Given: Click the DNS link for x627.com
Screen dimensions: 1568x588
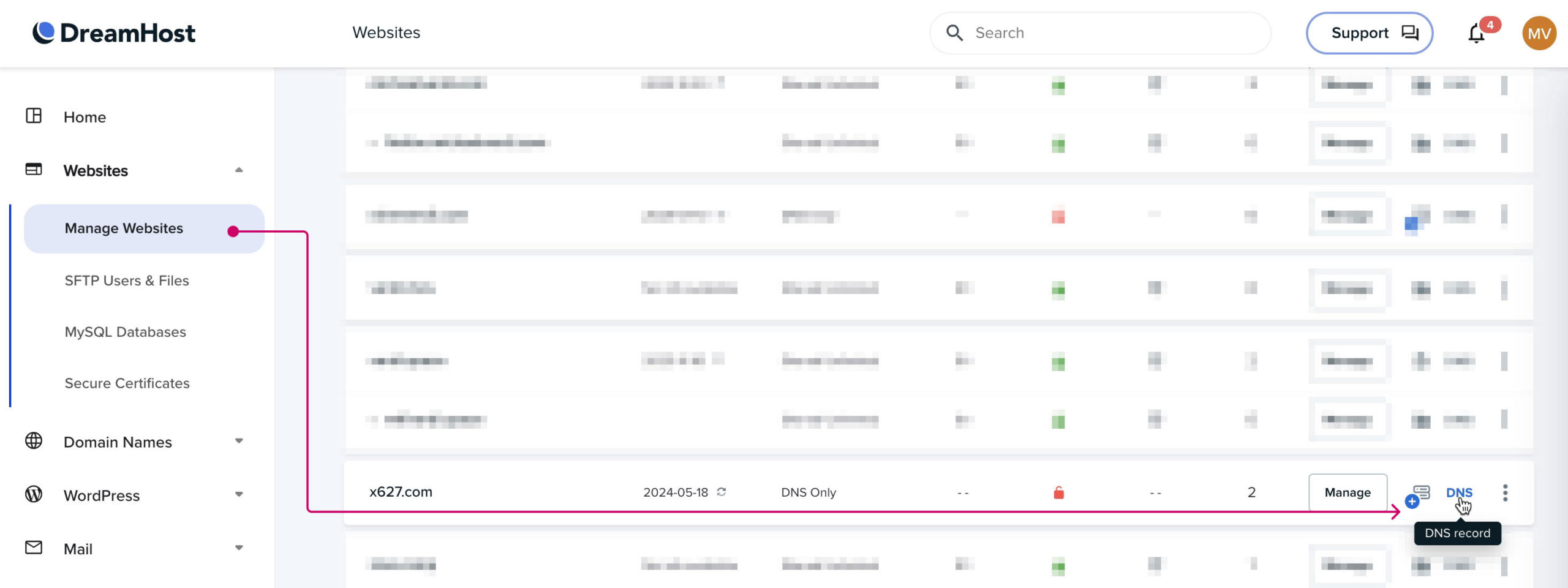Looking at the screenshot, I should tap(1459, 492).
